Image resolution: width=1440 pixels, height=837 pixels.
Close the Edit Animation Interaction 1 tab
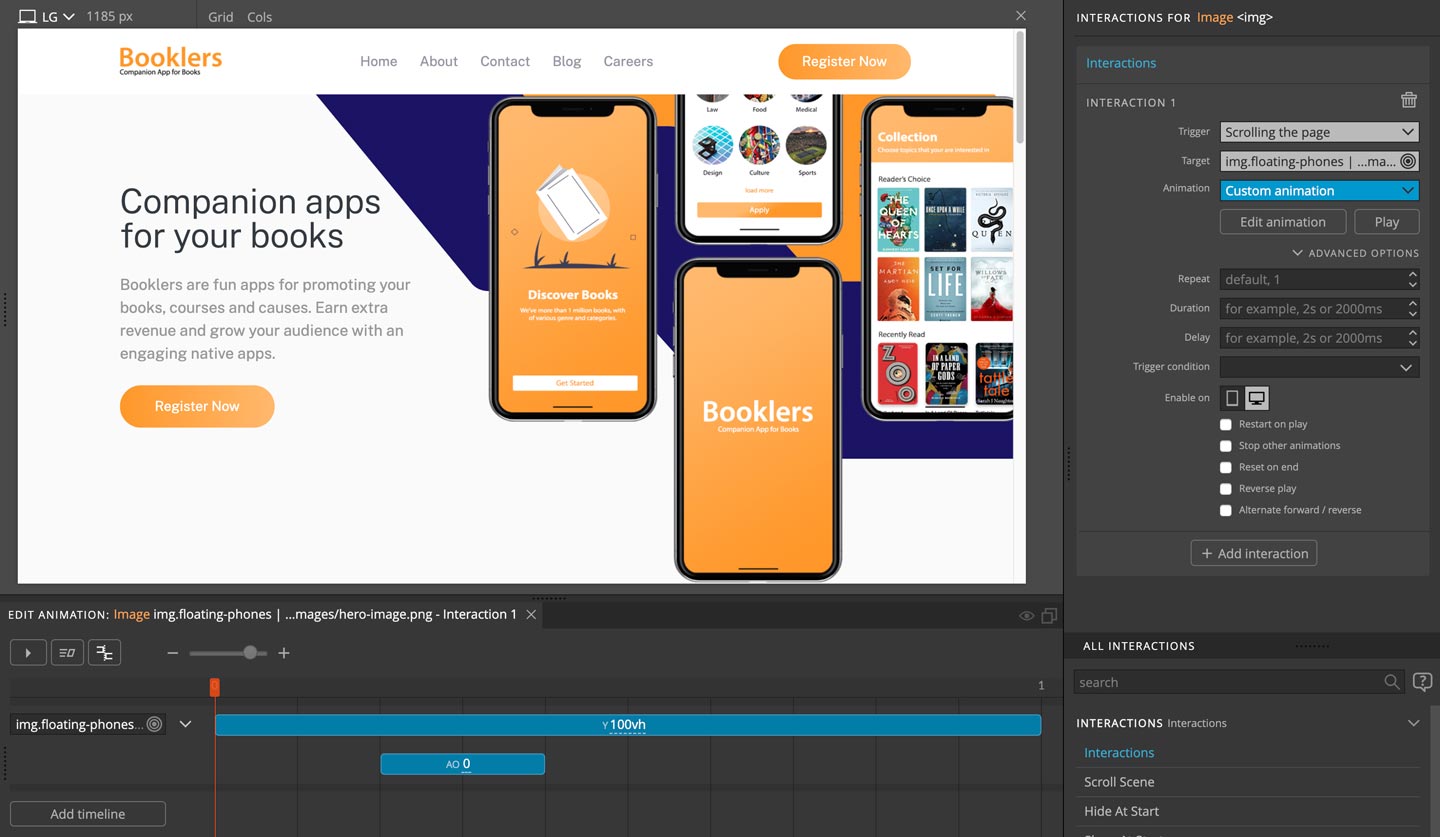point(532,614)
